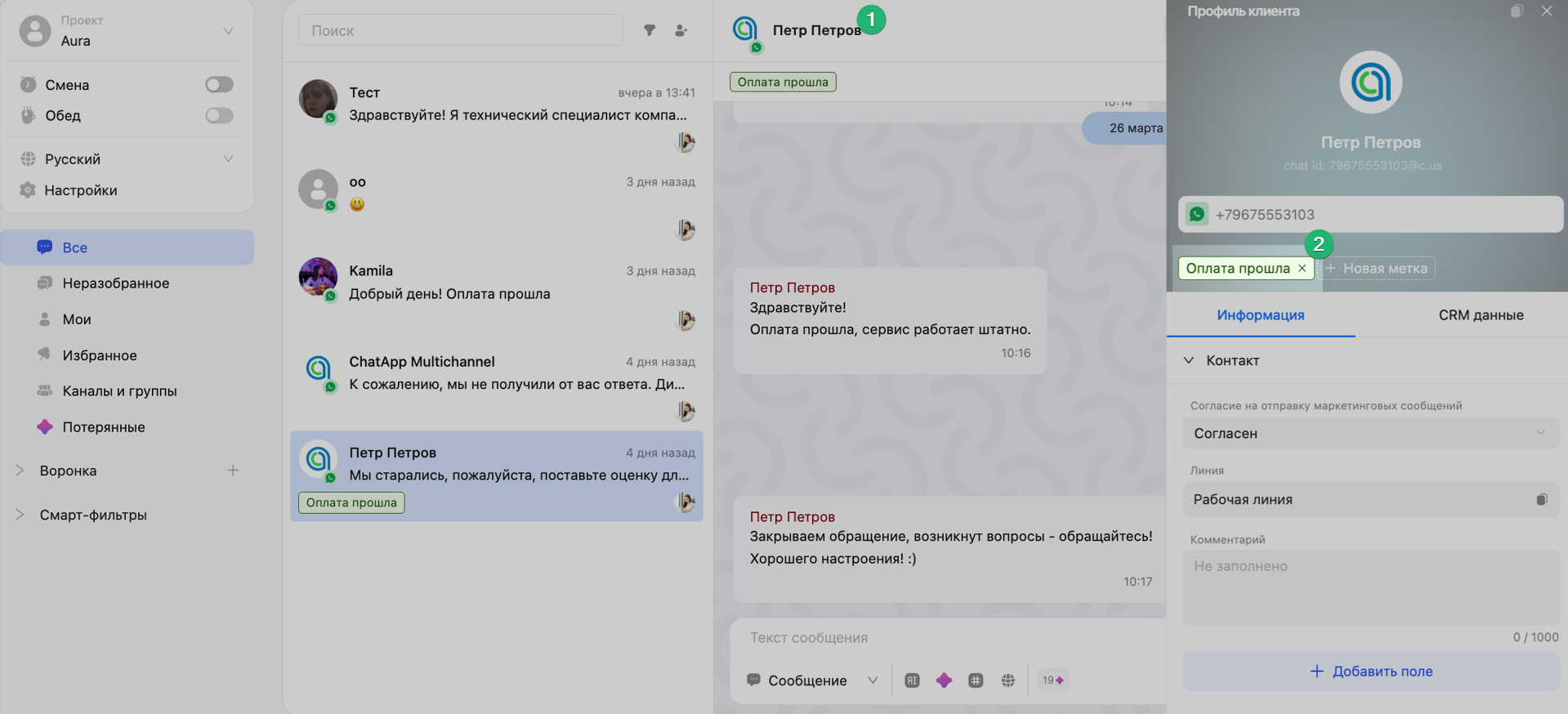Expand the Воронка section
1568x714 pixels.
(x=20, y=471)
